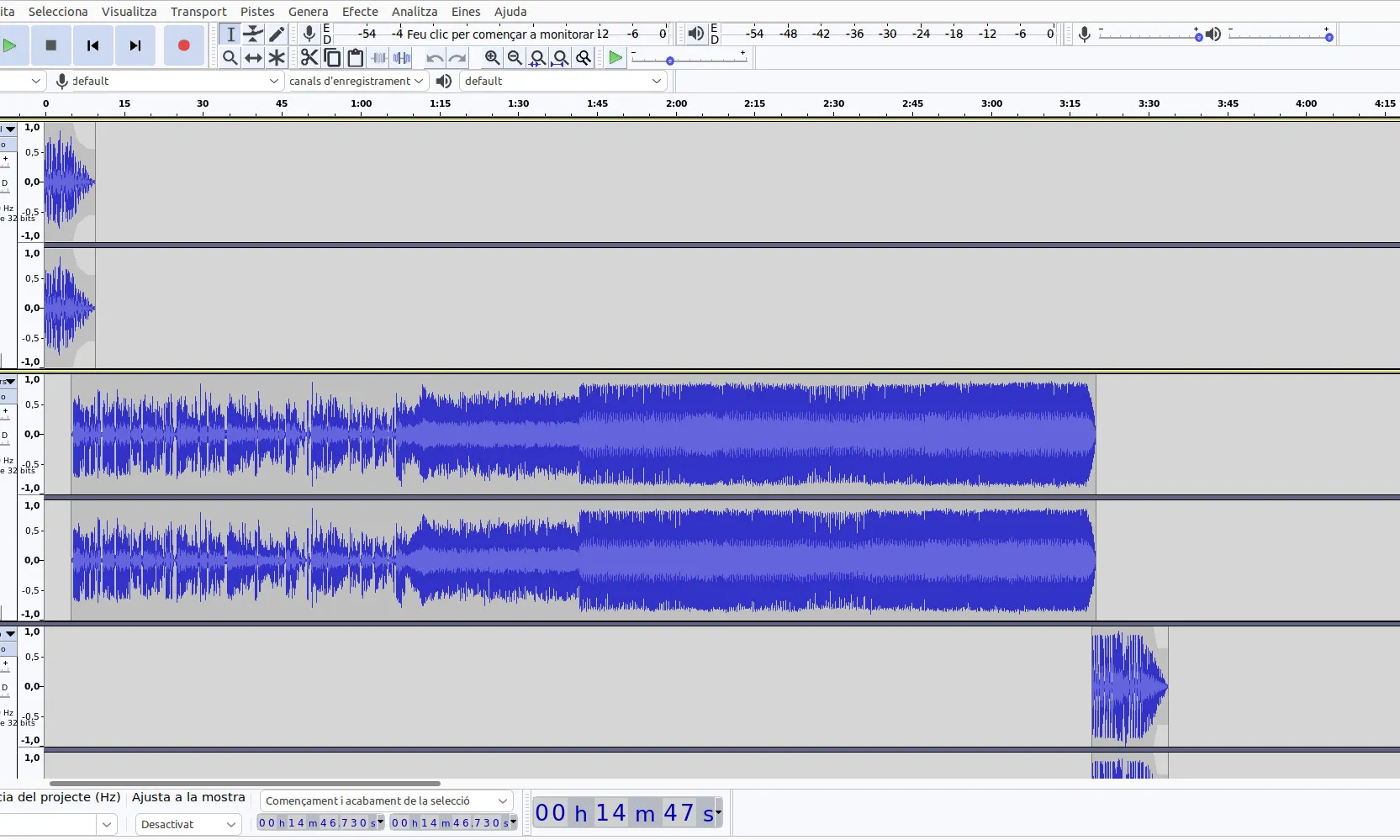This screenshot has height=840, width=1400.
Task: Open the Efecte menu
Action: click(360, 12)
